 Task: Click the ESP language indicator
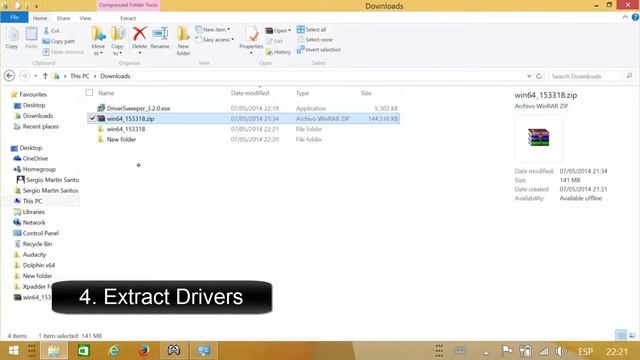(x=585, y=351)
